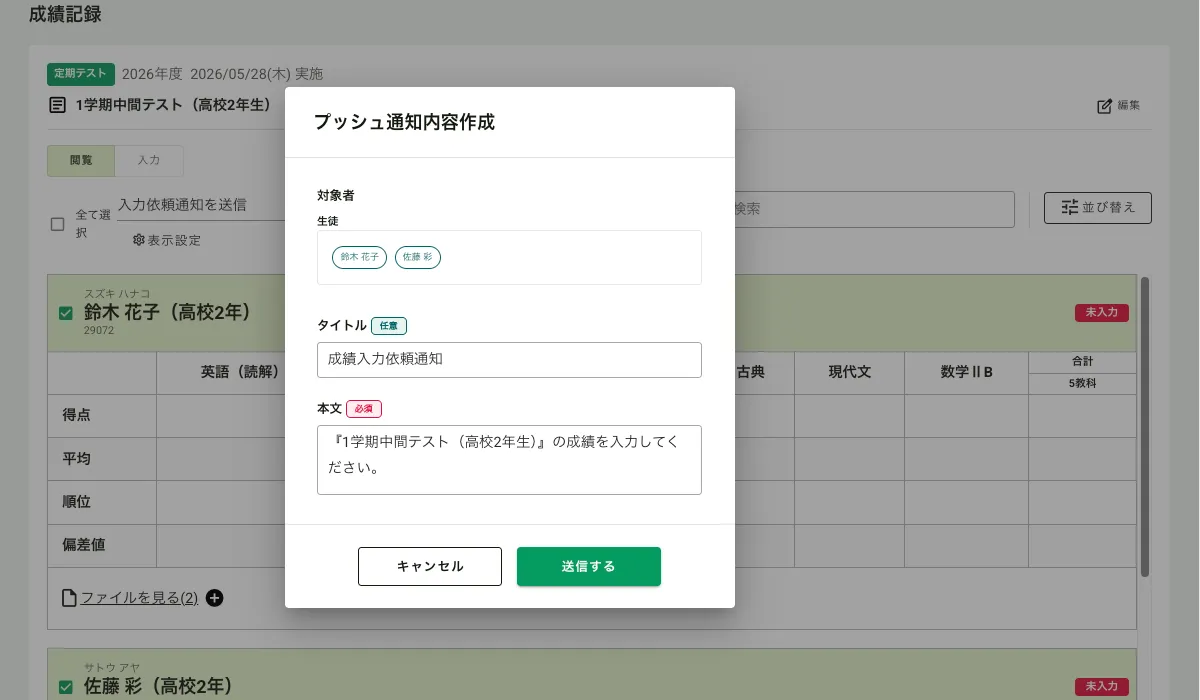Select the 佐藤 彩 recipient chip
Viewport: 1200px width, 700px height.
click(418, 257)
